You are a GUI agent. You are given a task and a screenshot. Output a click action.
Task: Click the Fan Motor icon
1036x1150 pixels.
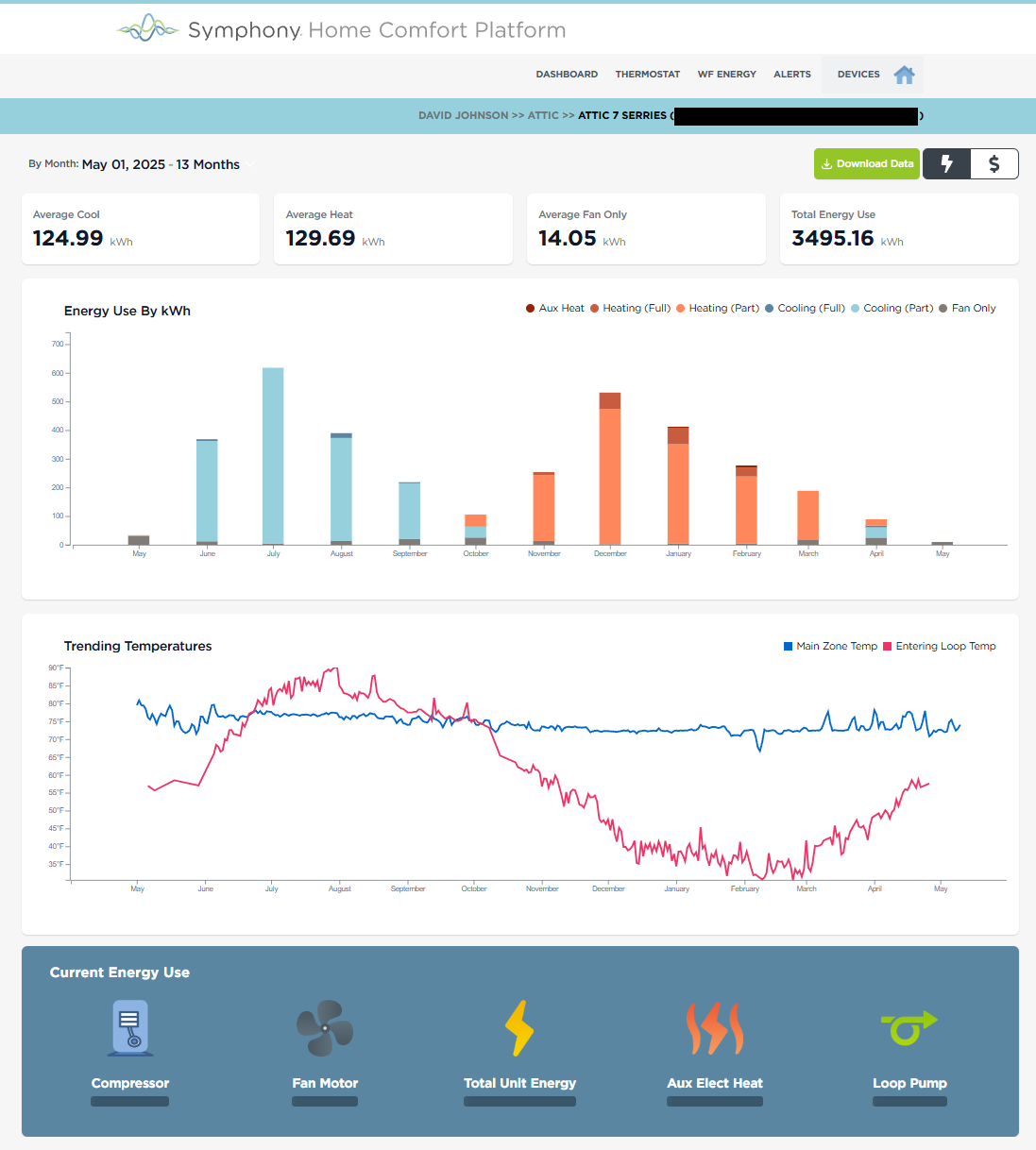coord(325,1028)
